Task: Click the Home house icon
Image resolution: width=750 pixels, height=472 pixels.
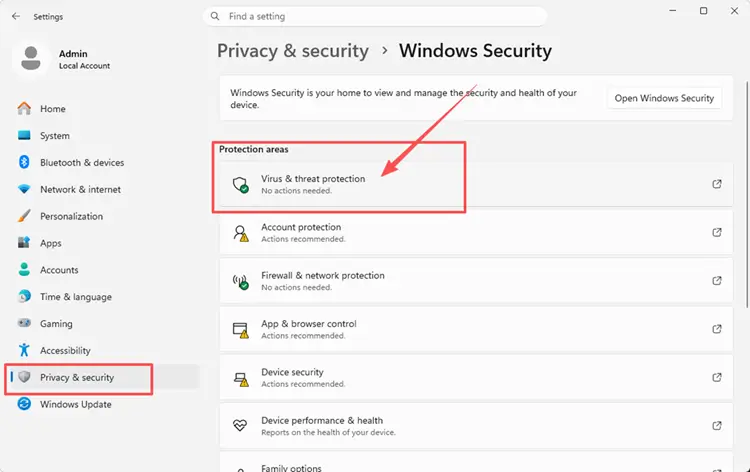Action: (24, 109)
